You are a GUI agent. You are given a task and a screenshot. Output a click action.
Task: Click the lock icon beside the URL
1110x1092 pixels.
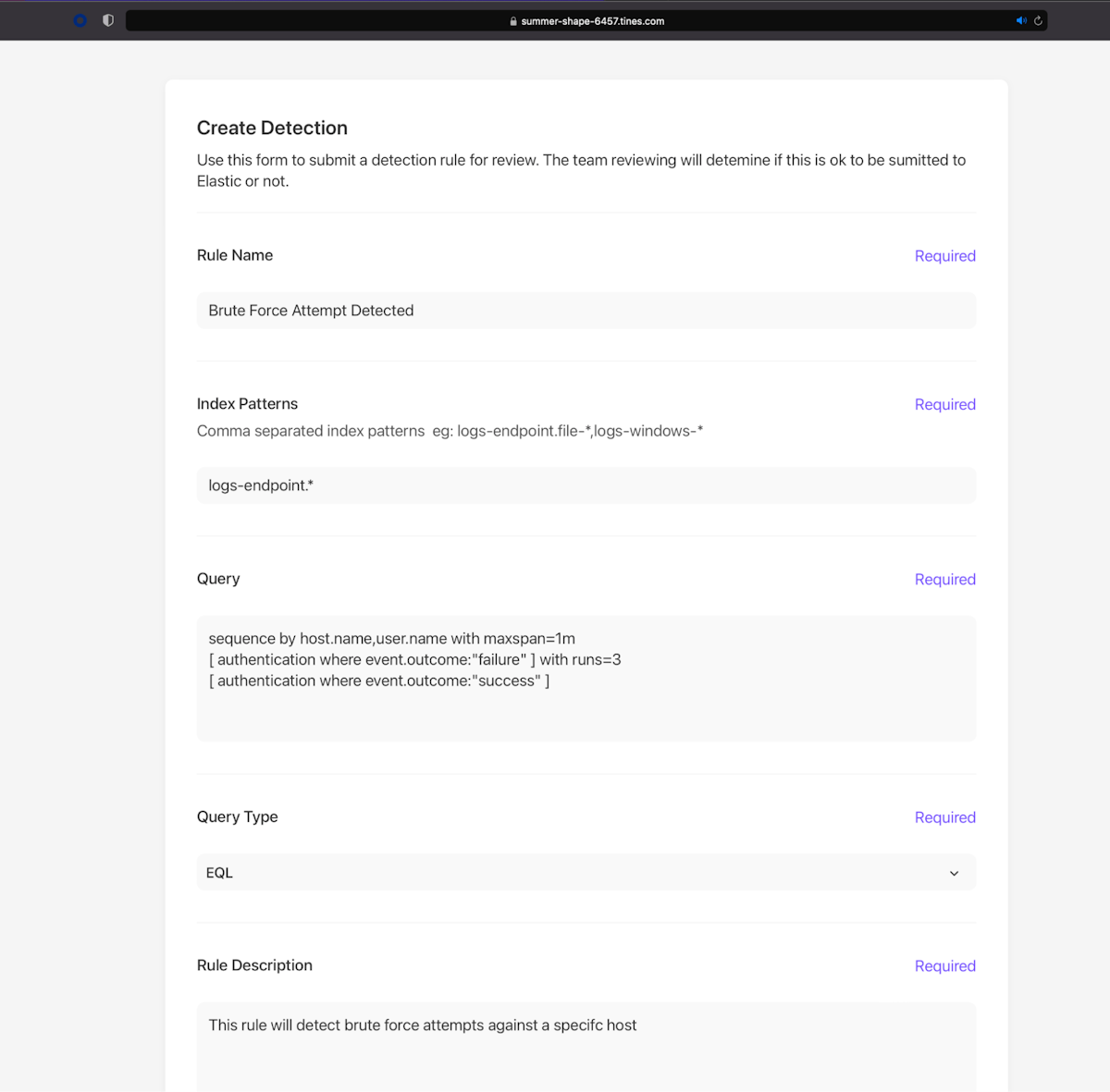tap(513, 21)
